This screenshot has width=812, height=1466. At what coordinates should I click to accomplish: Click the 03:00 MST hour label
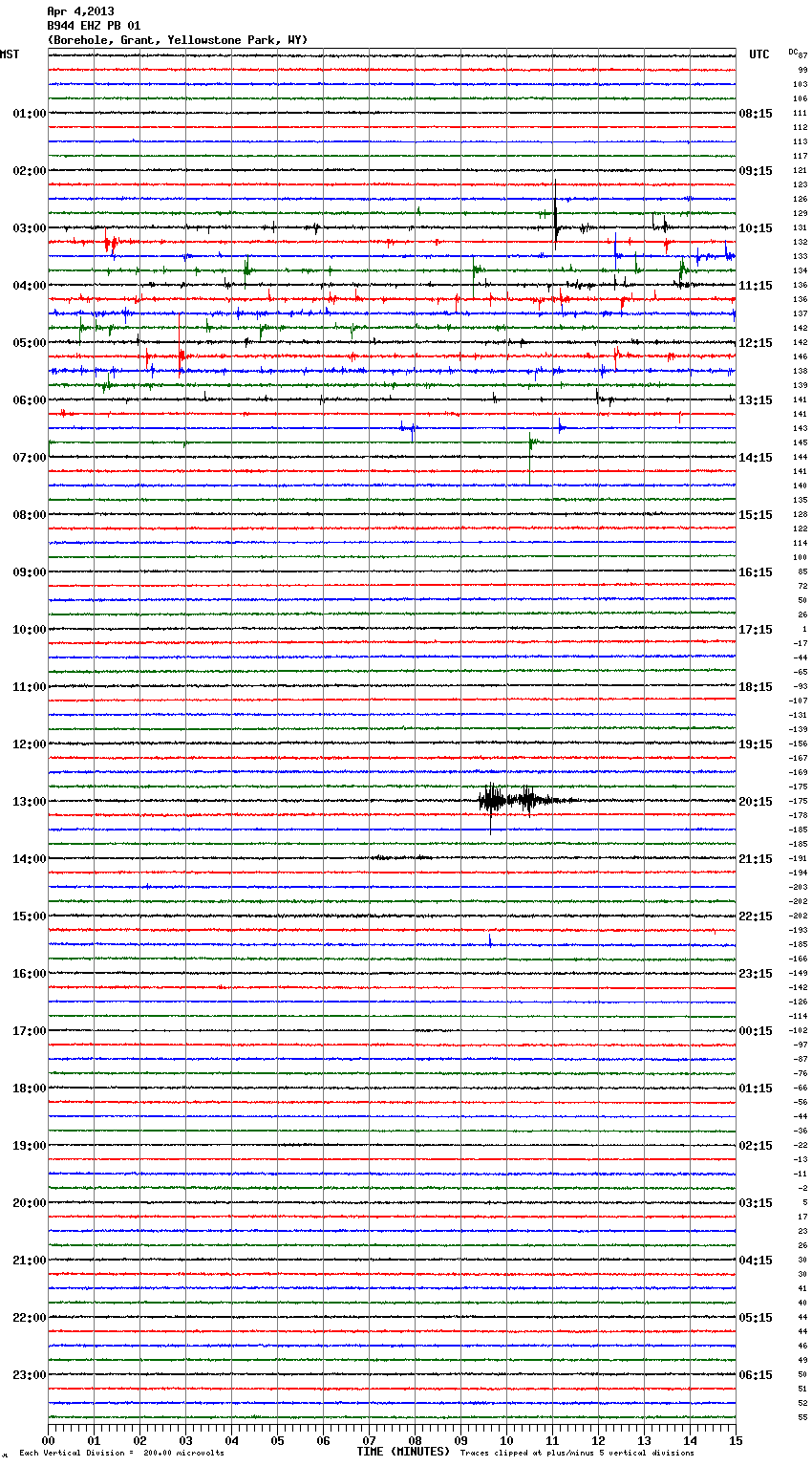point(29,228)
